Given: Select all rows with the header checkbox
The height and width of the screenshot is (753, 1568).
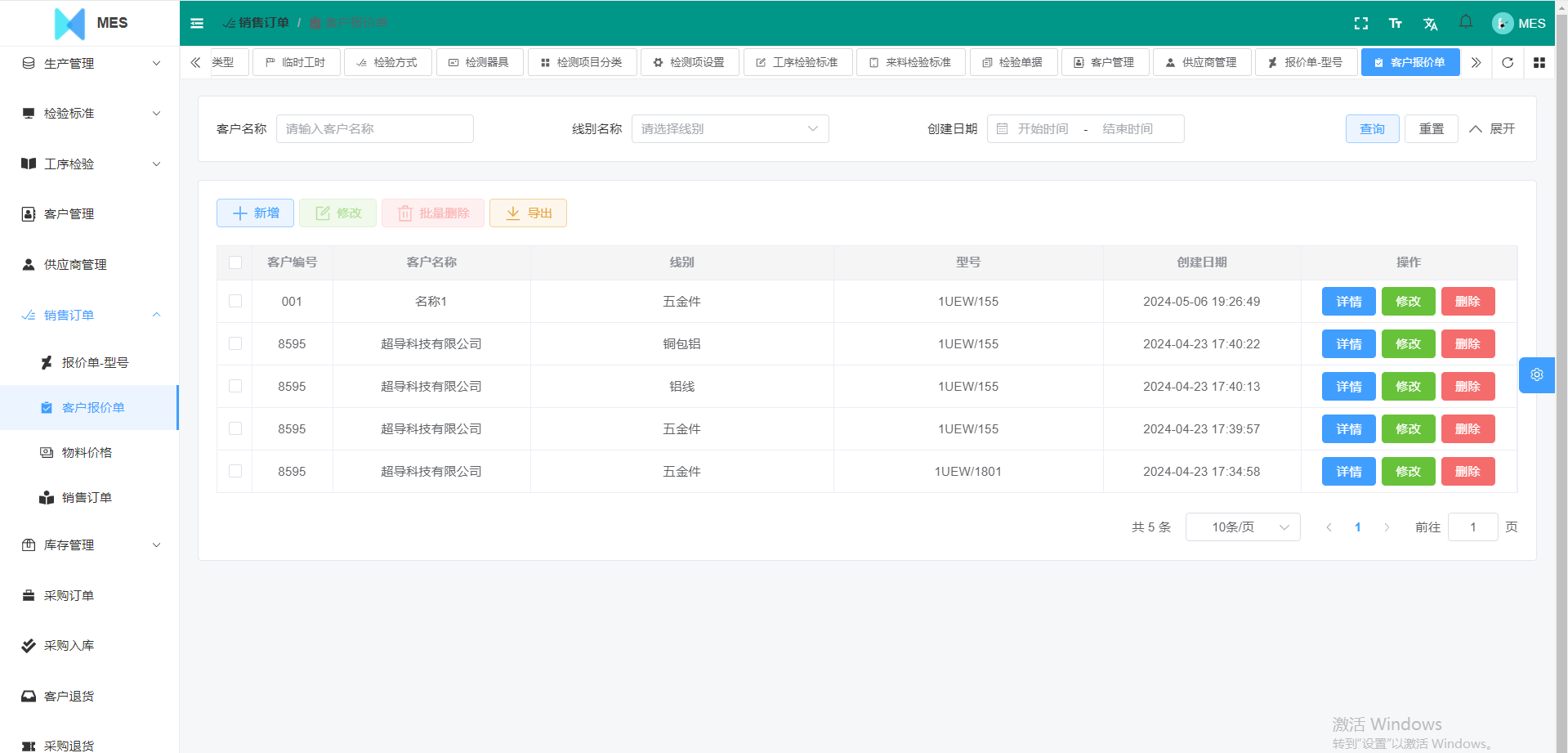Looking at the screenshot, I should (x=235, y=262).
